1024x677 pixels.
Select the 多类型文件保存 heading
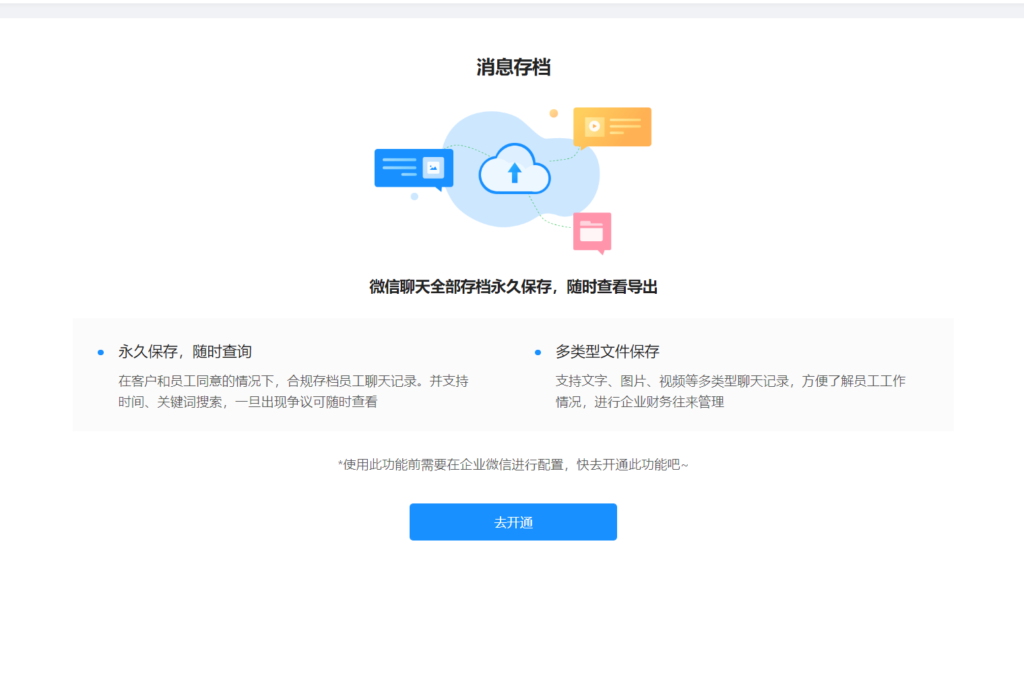click(607, 352)
